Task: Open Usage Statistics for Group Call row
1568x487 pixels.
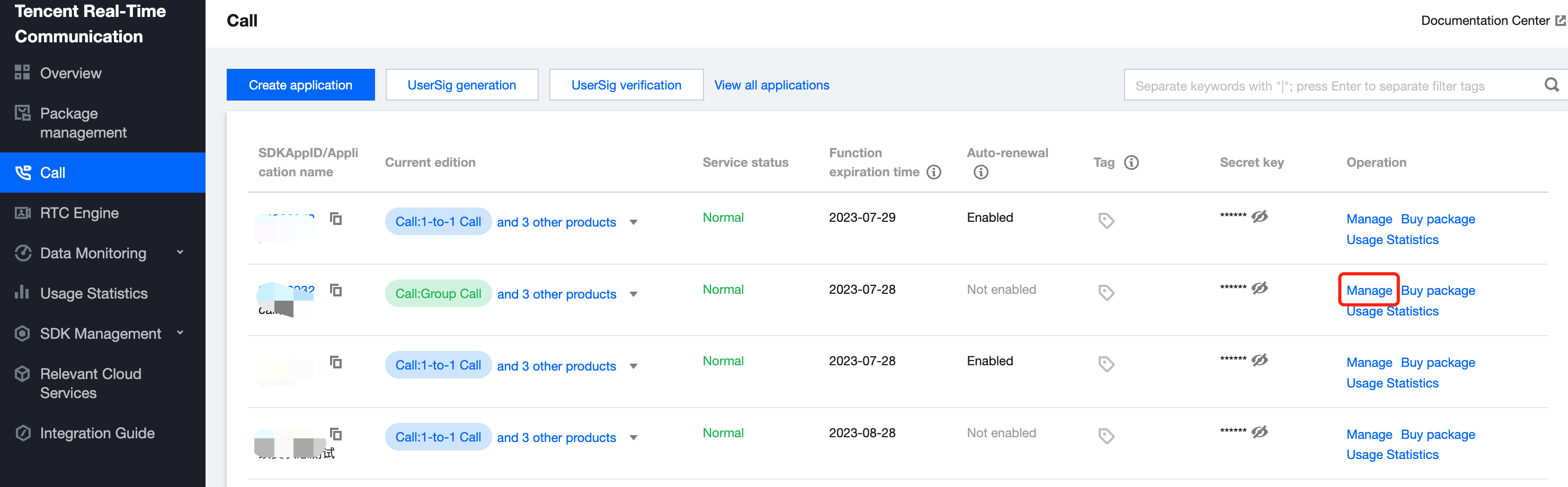Action: click(1392, 311)
